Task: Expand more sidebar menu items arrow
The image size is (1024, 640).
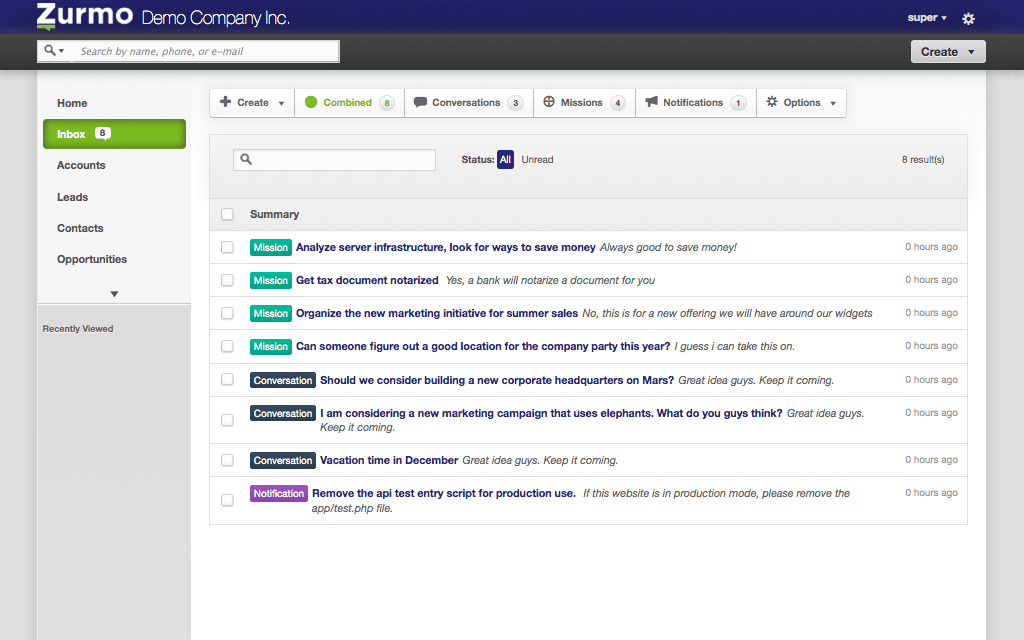Action: [114, 294]
